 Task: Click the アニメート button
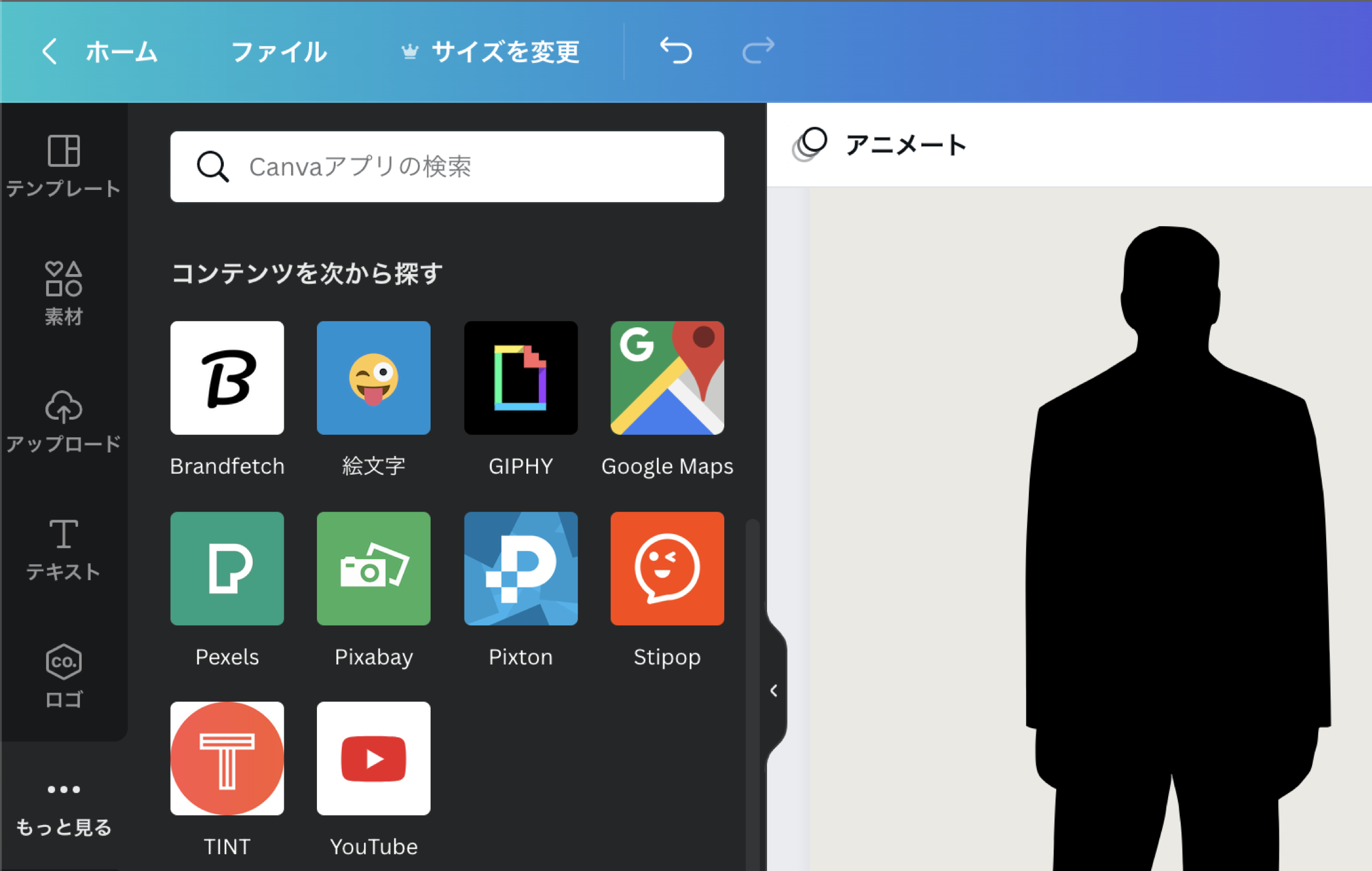[880, 145]
